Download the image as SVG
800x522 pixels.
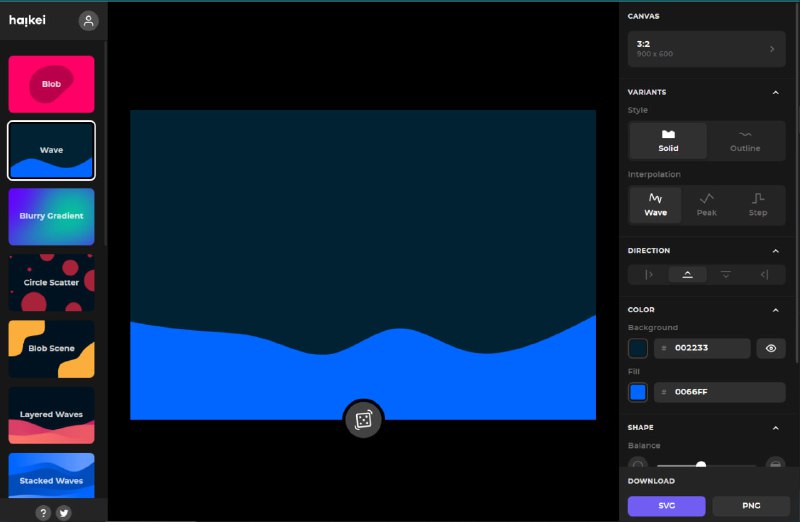666,506
